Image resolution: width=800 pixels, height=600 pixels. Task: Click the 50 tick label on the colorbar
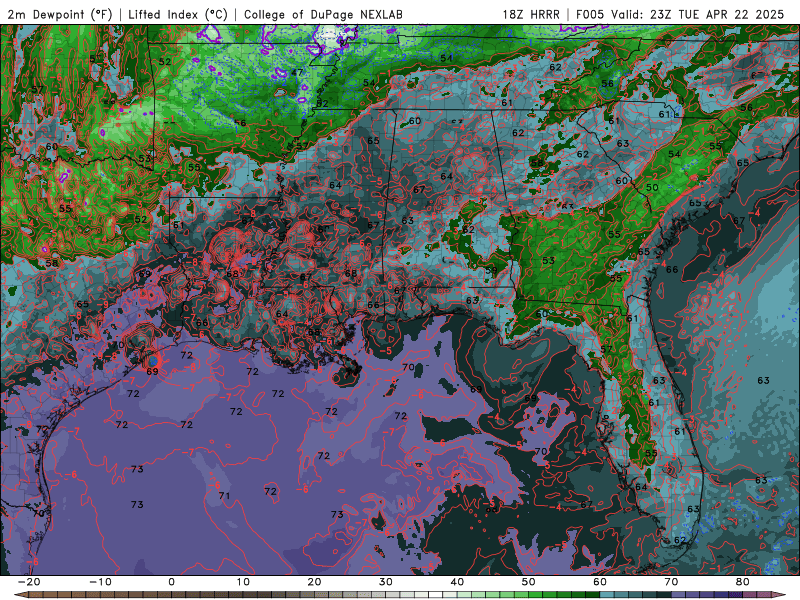[529, 582]
